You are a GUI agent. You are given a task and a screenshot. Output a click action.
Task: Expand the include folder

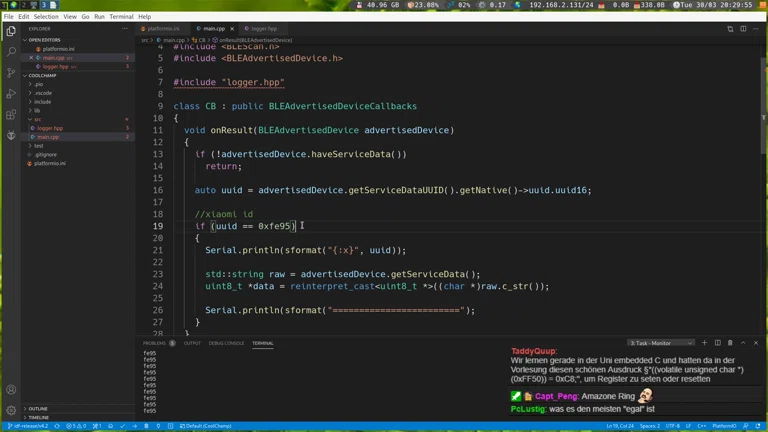click(x=42, y=102)
